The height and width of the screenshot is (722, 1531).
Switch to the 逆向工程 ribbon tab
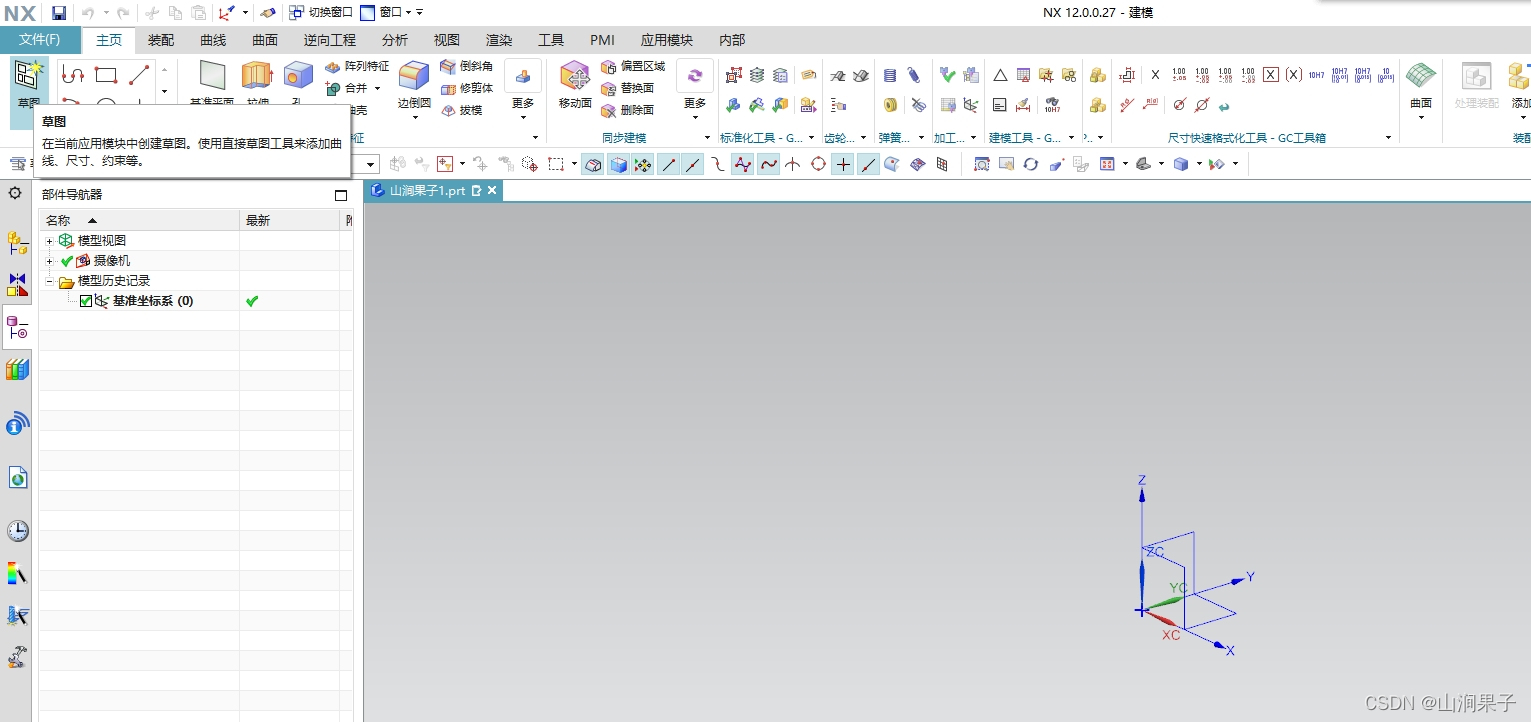coord(330,40)
